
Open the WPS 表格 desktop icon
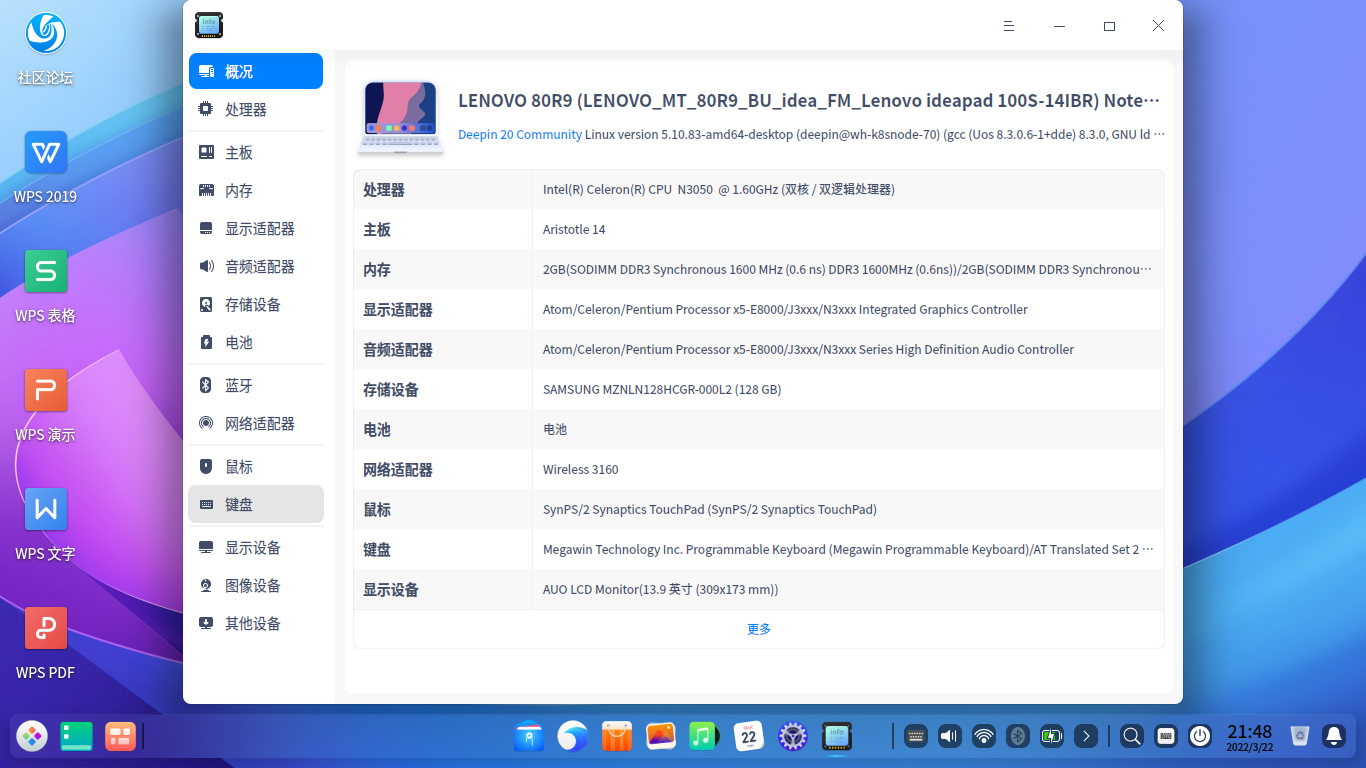click(x=45, y=287)
